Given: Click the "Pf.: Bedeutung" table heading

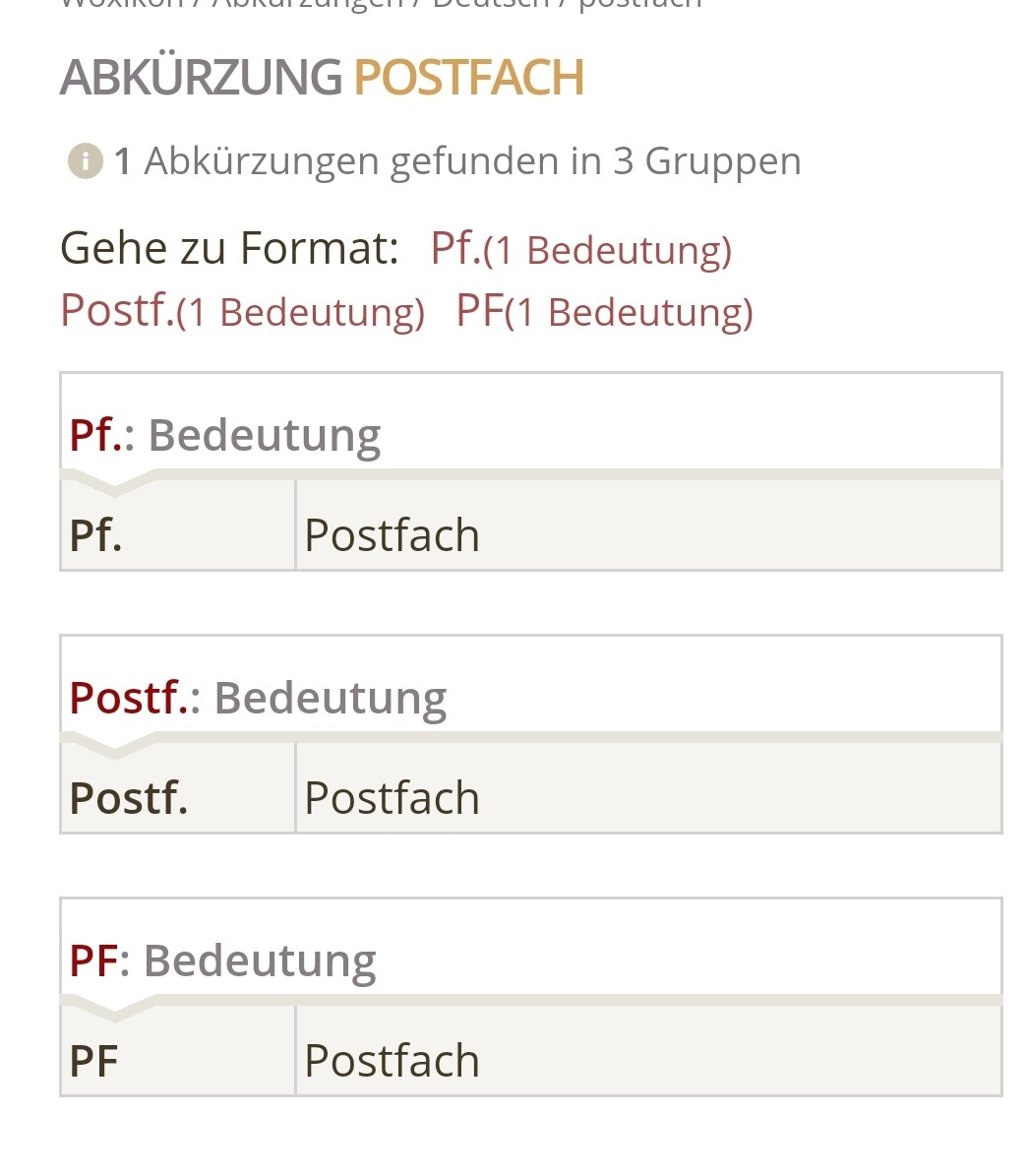Looking at the screenshot, I should point(224,435).
